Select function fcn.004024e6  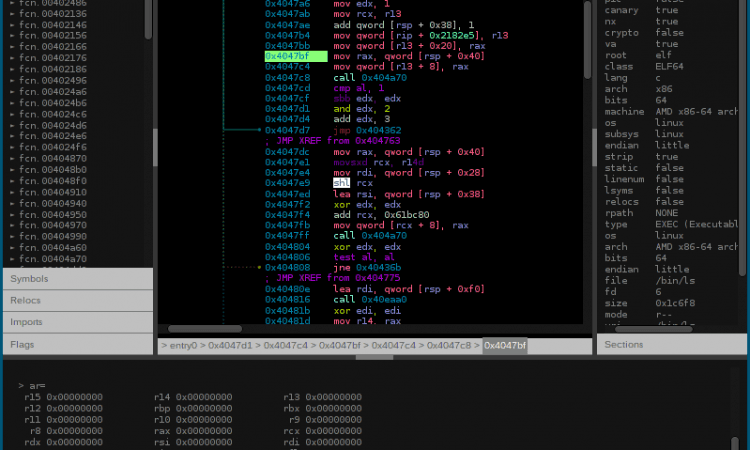click(53, 136)
